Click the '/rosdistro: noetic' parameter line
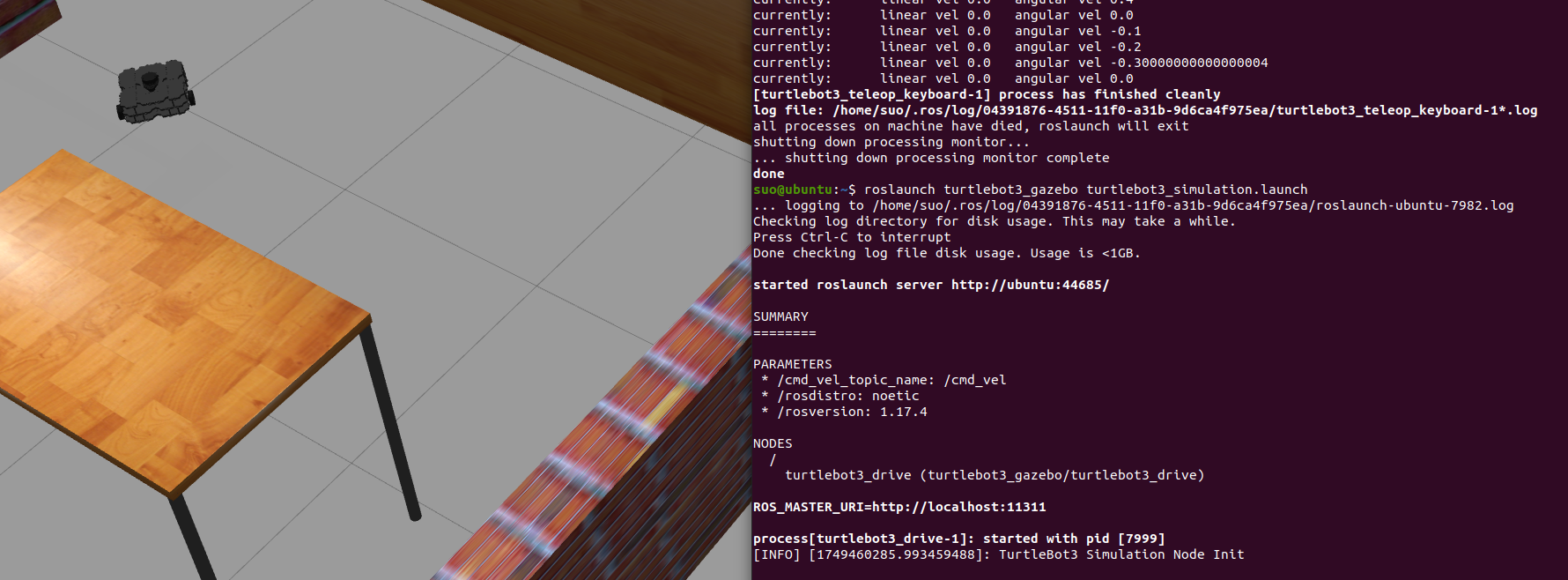This screenshot has width=1568, height=580. 840,396
